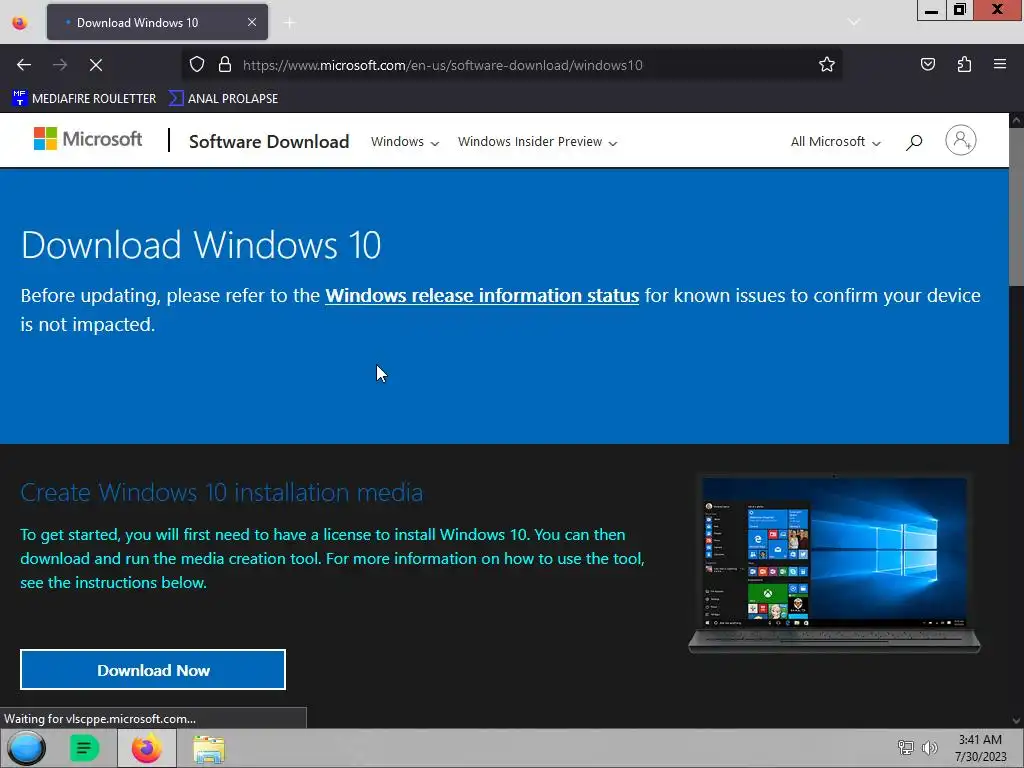Click the Firefox logo in title bar
Image resolution: width=1024 pixels, height=768 pixels.
click(x=20, y=23)
